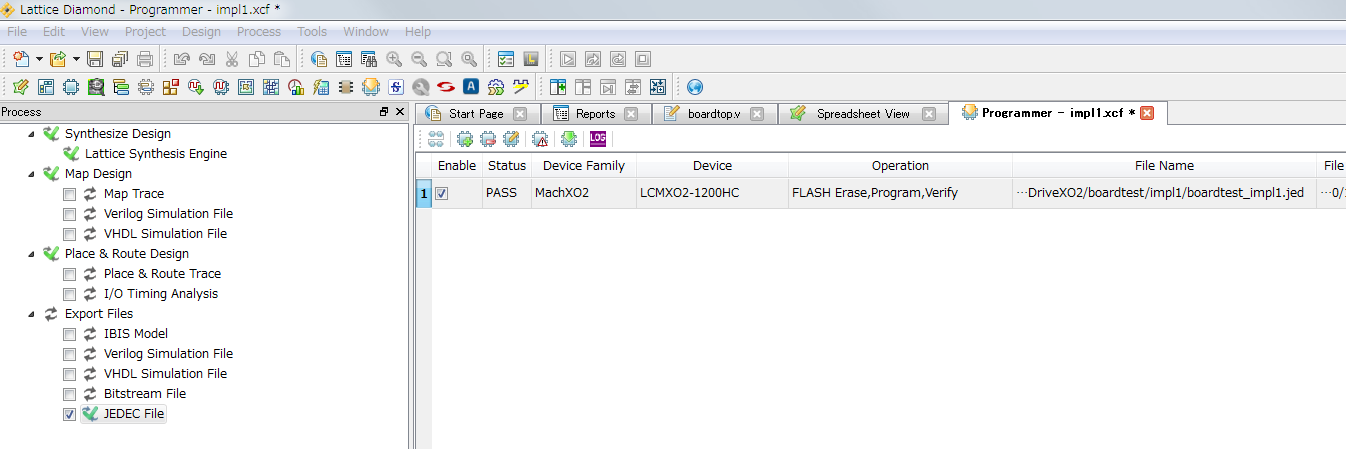
Task: Select JEDEC File process item
Action: [x=134, y=414]
